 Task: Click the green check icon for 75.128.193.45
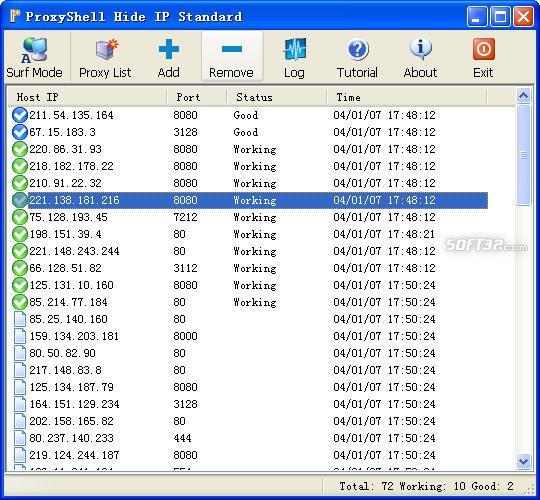(x=20, y=217)
